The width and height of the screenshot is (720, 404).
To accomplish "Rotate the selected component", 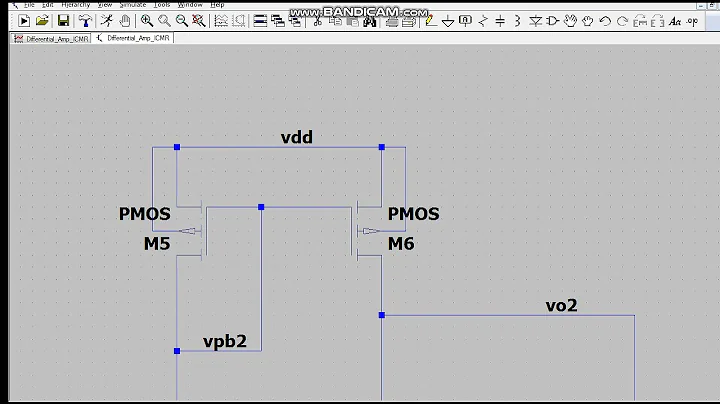I will pos(640,21).
